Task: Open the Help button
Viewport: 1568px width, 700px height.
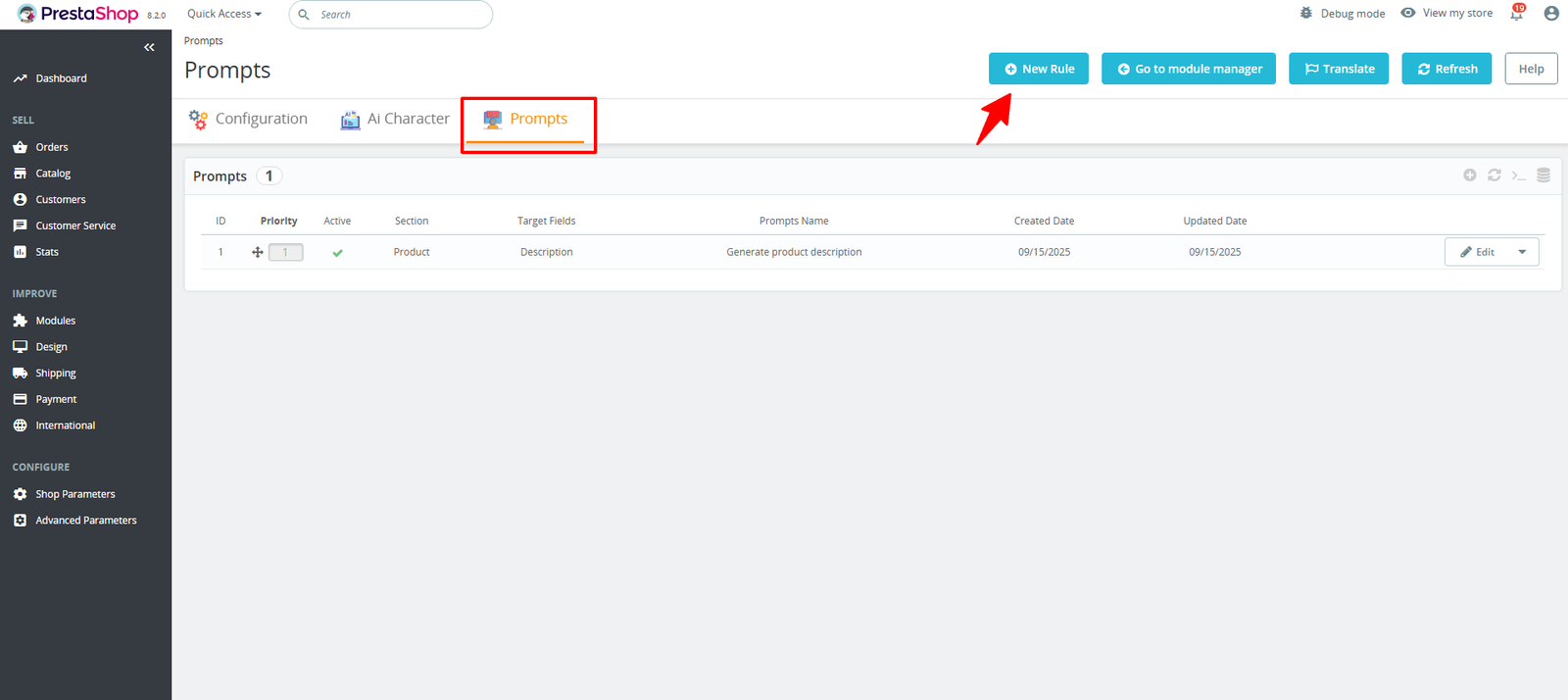Action: click(1531, 69)
